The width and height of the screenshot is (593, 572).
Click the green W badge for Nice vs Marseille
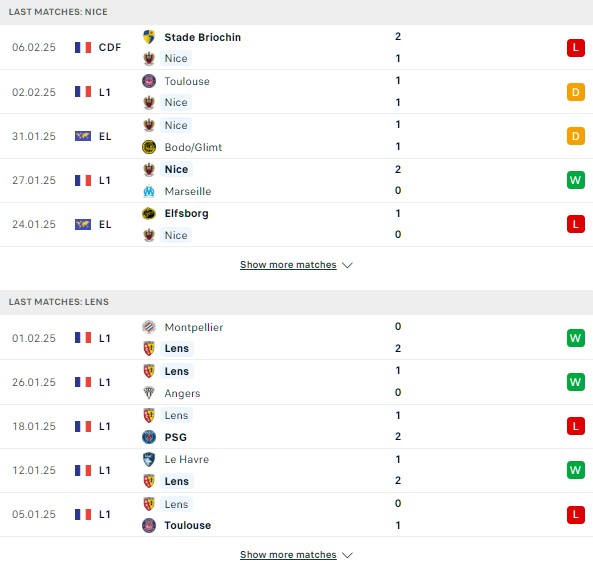pos(576,180)
